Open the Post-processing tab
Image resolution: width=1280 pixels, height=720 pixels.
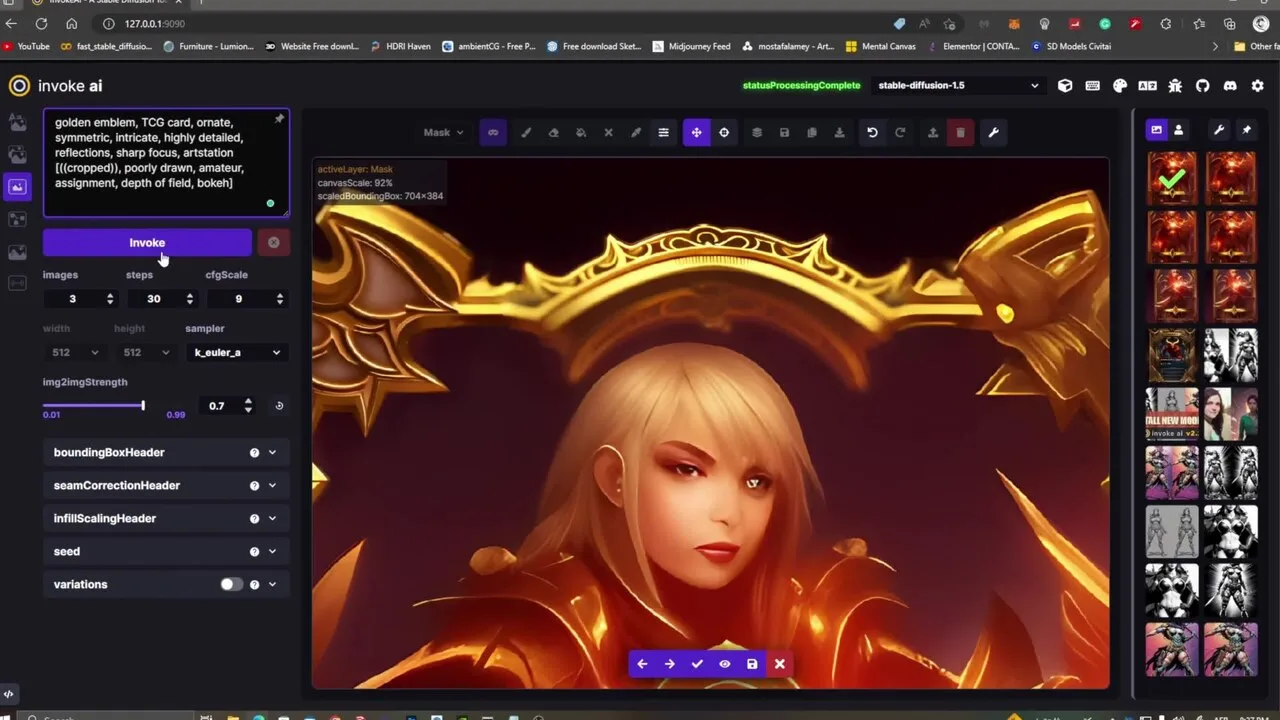click(17, 252)
